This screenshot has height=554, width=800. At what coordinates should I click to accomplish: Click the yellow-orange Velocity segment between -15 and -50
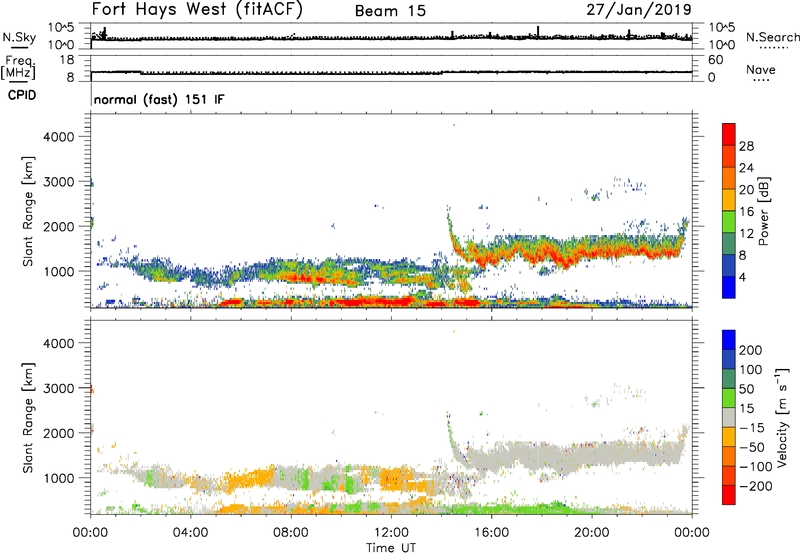[729, 437]
